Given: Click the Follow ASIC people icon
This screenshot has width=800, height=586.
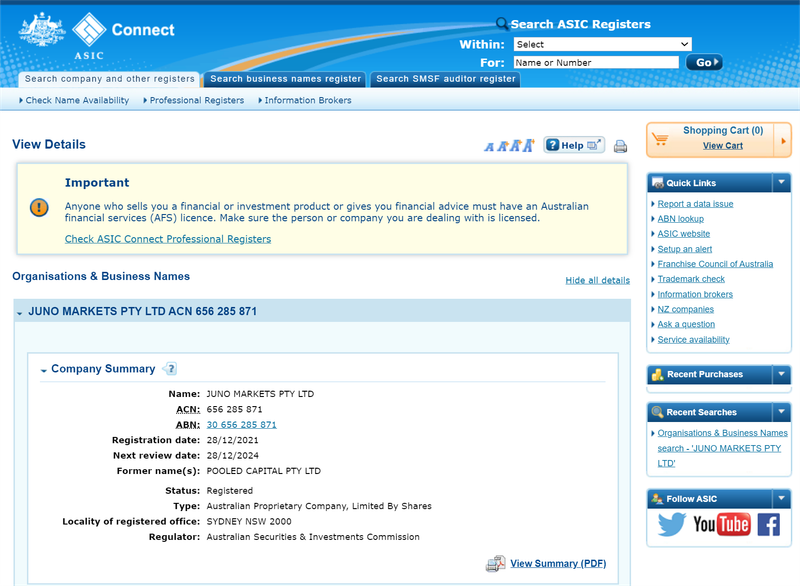Looking at the screenshot, I should coord(658,499).
